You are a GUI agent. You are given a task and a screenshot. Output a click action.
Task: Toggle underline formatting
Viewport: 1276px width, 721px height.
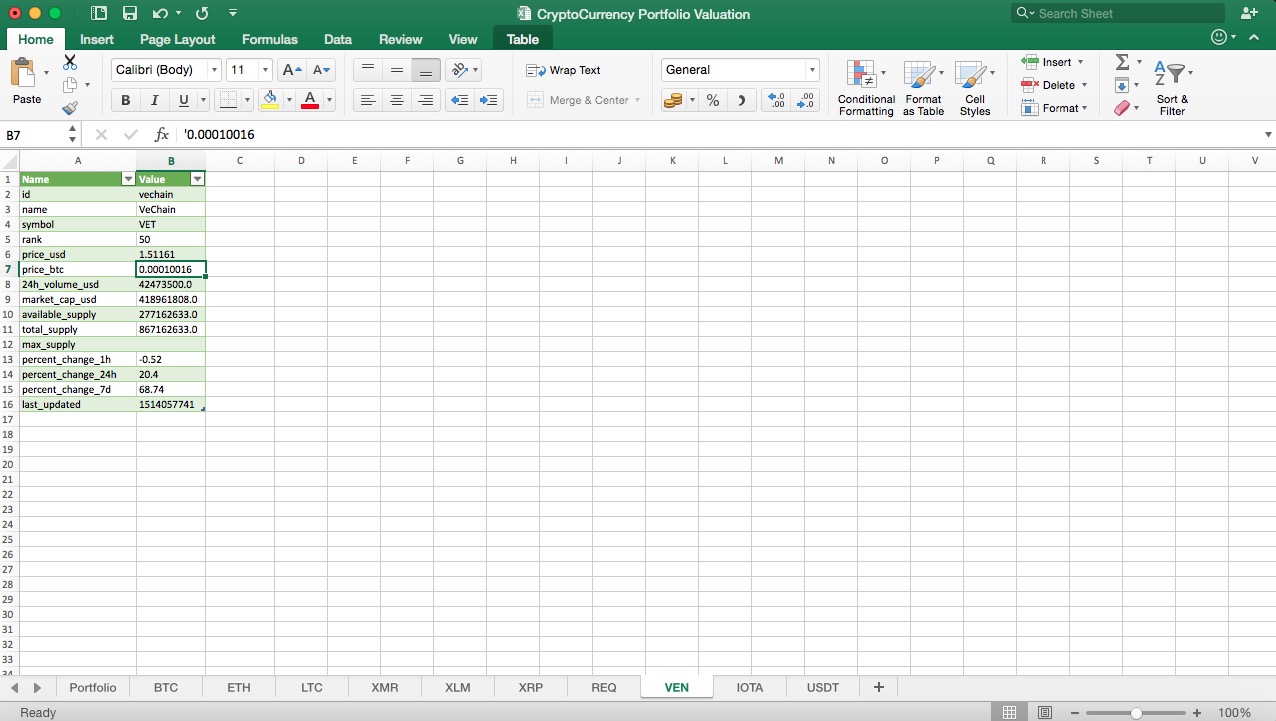[x=184, y=100]
